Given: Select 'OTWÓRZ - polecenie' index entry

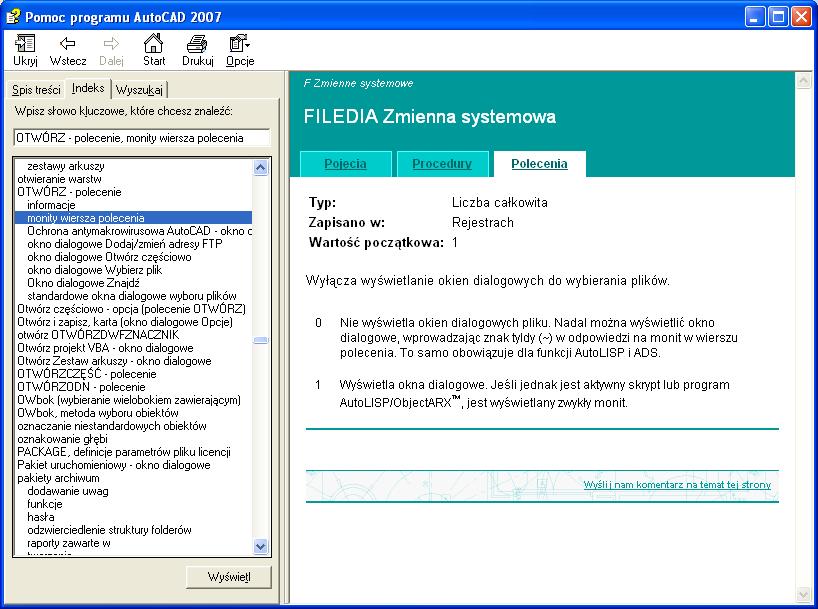Looking at the screenshot, I should click(69, 192).
